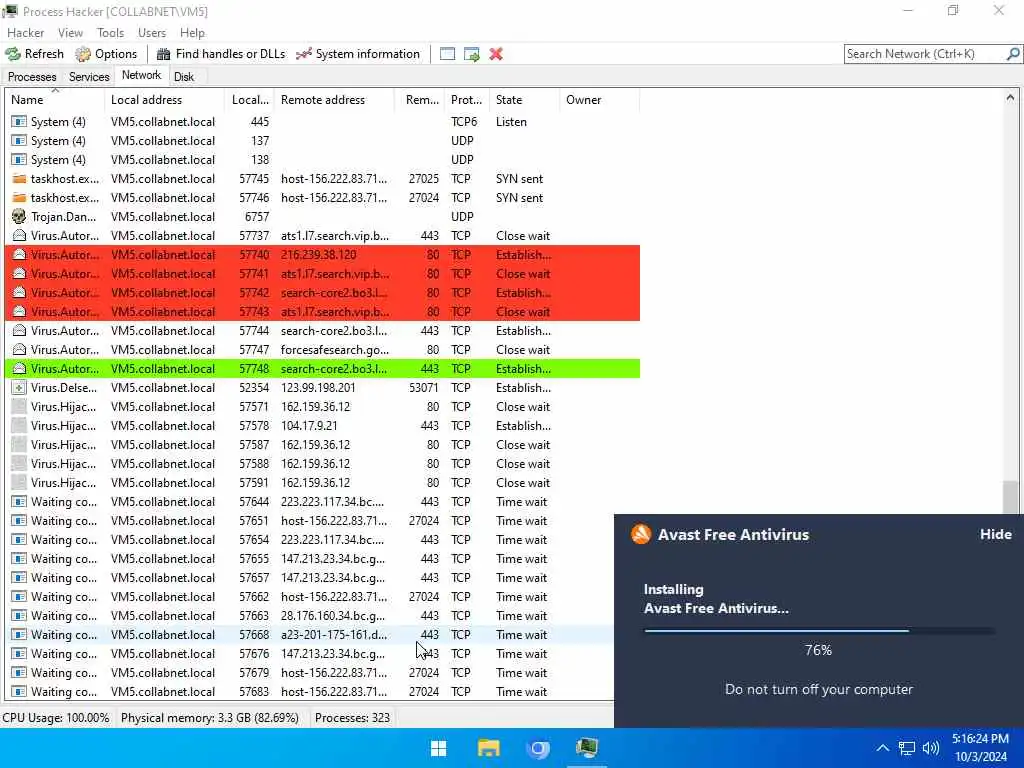The width and height of the screenshot is (1024, 768).
Task: Select remote address forcesafesearch.go...
Action: click(334, 350)
